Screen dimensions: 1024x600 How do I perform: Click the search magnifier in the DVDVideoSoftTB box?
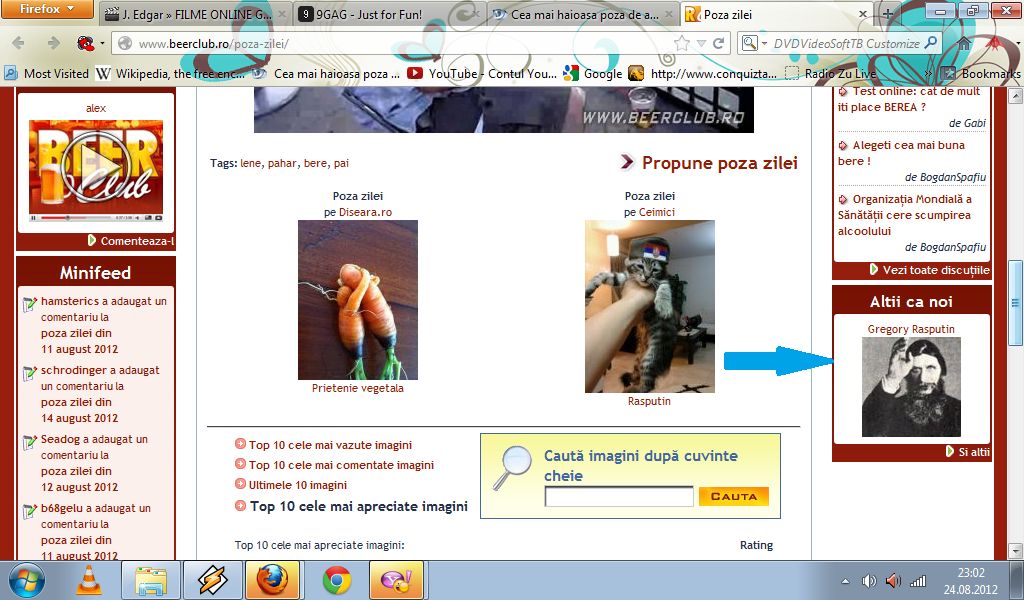coord(931,44)
